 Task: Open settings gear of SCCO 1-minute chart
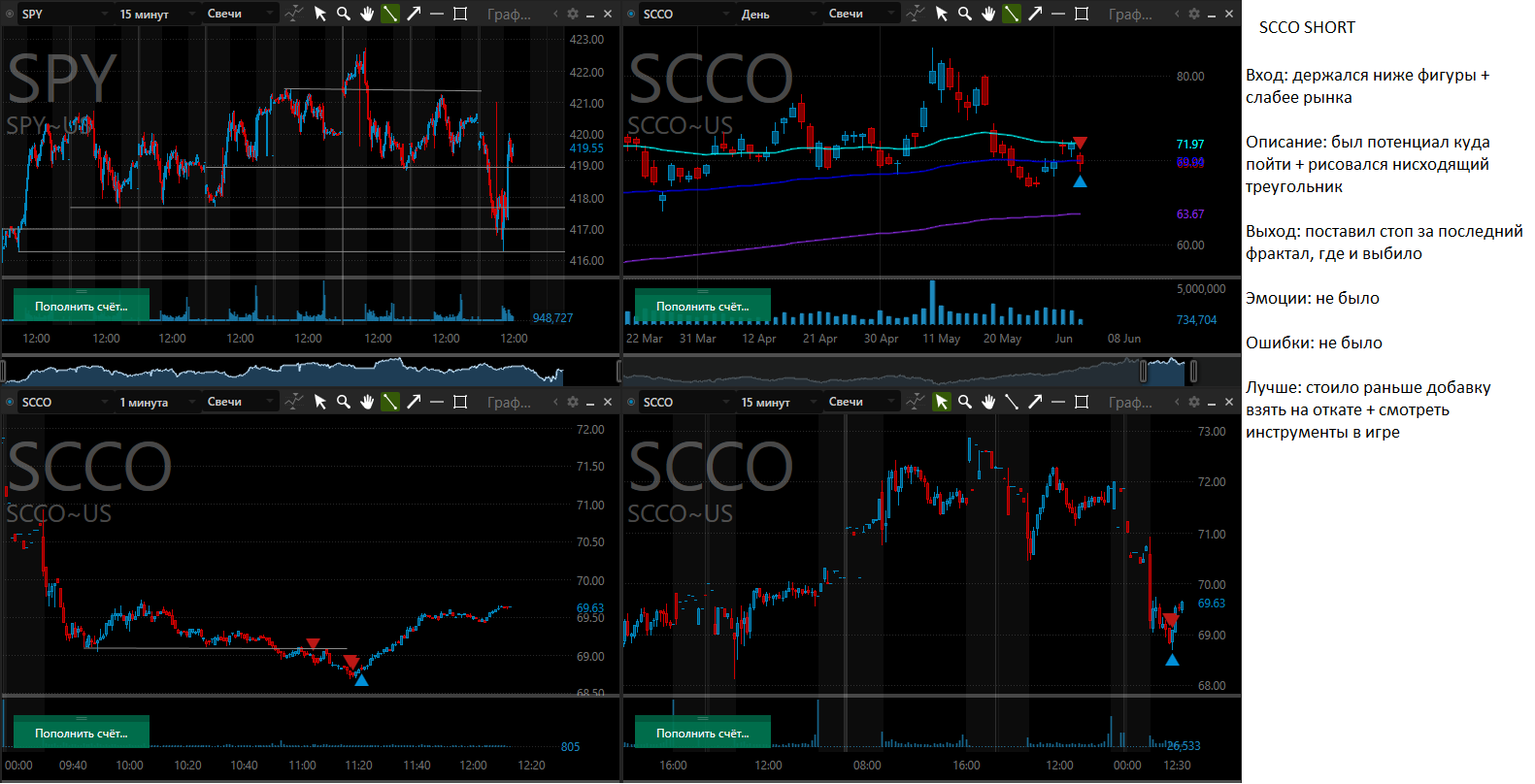pyautogui.click(x=573, y=402)
